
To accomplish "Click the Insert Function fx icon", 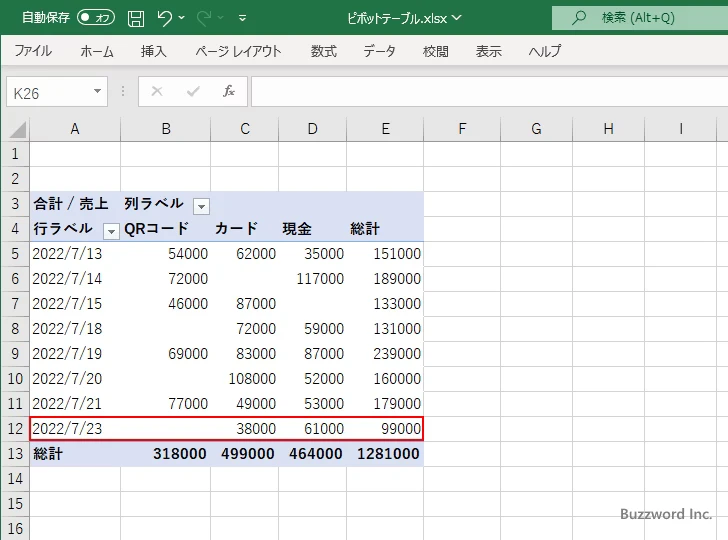I will tap(229, 91).
